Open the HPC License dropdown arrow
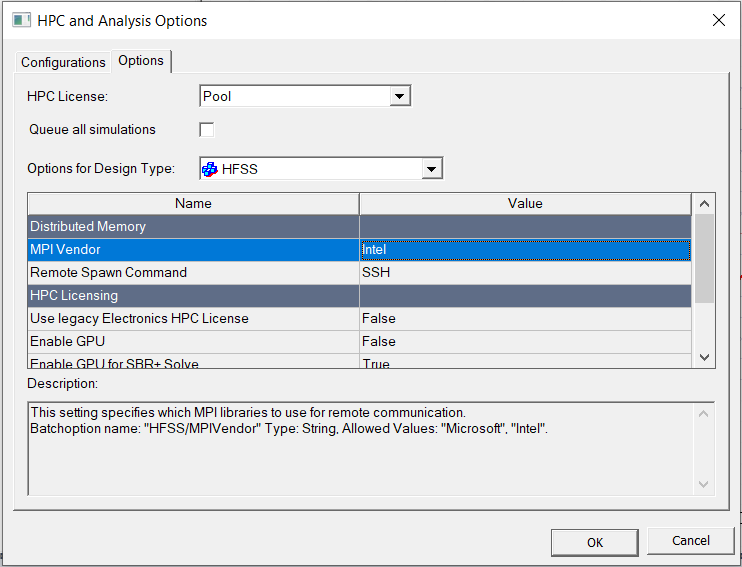742x567 pixels. [399, 97]
